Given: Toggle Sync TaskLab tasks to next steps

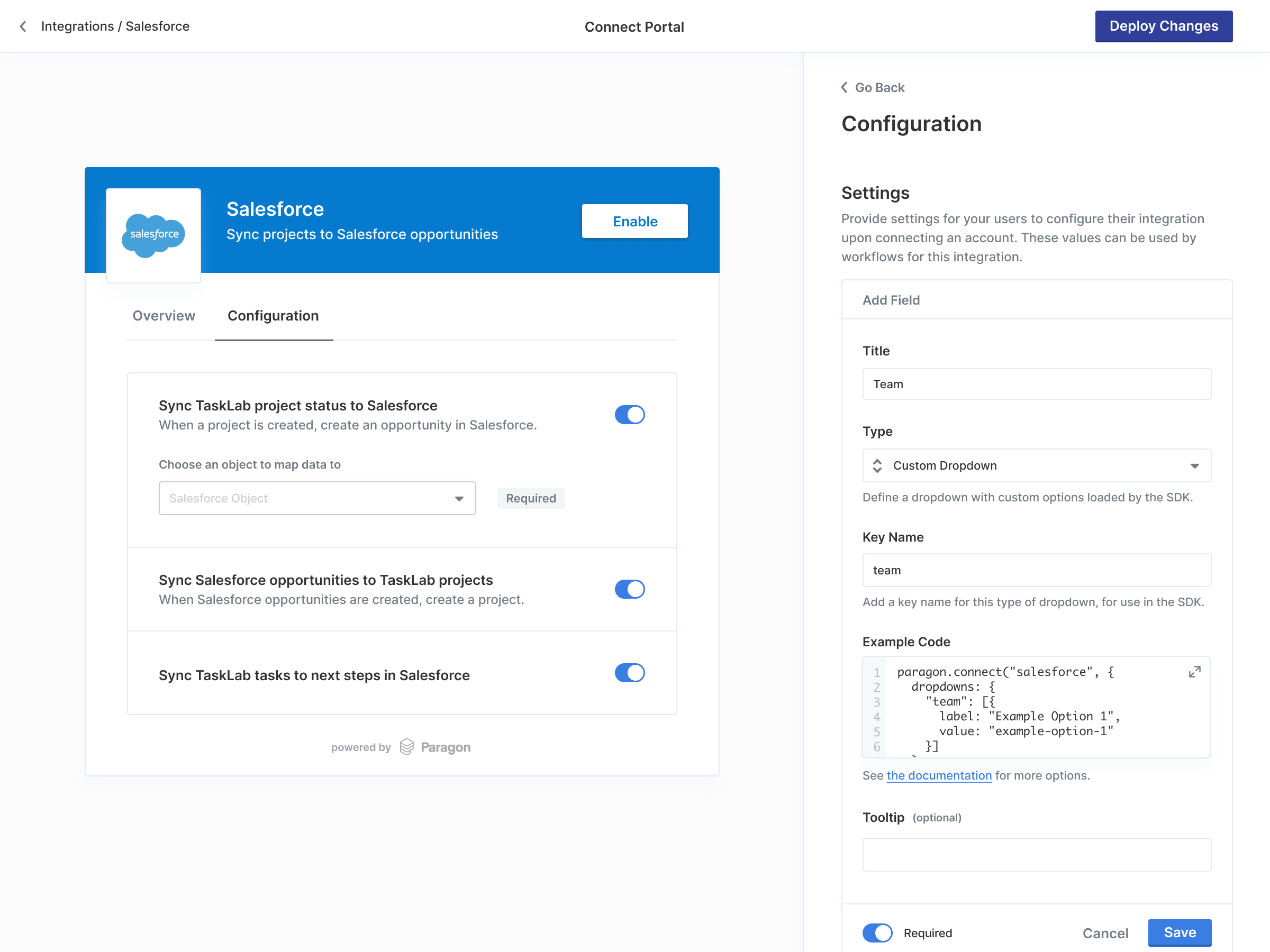Looking at the screenshot, I should (630, 673).
